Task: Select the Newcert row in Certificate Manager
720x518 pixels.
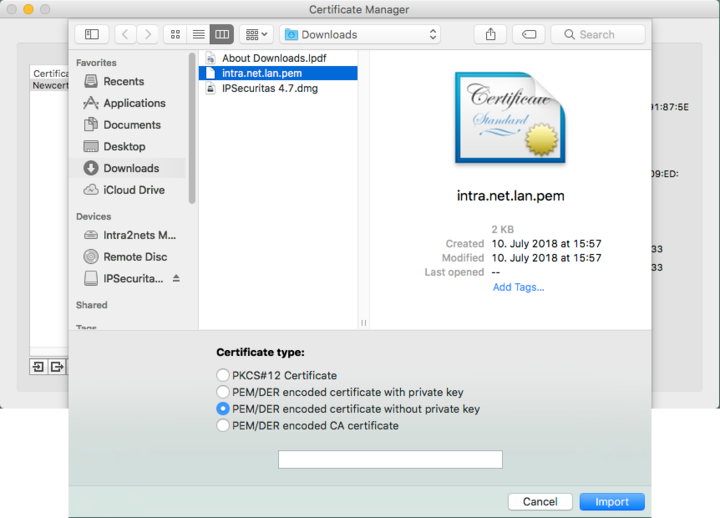Action: pos(50,85)
